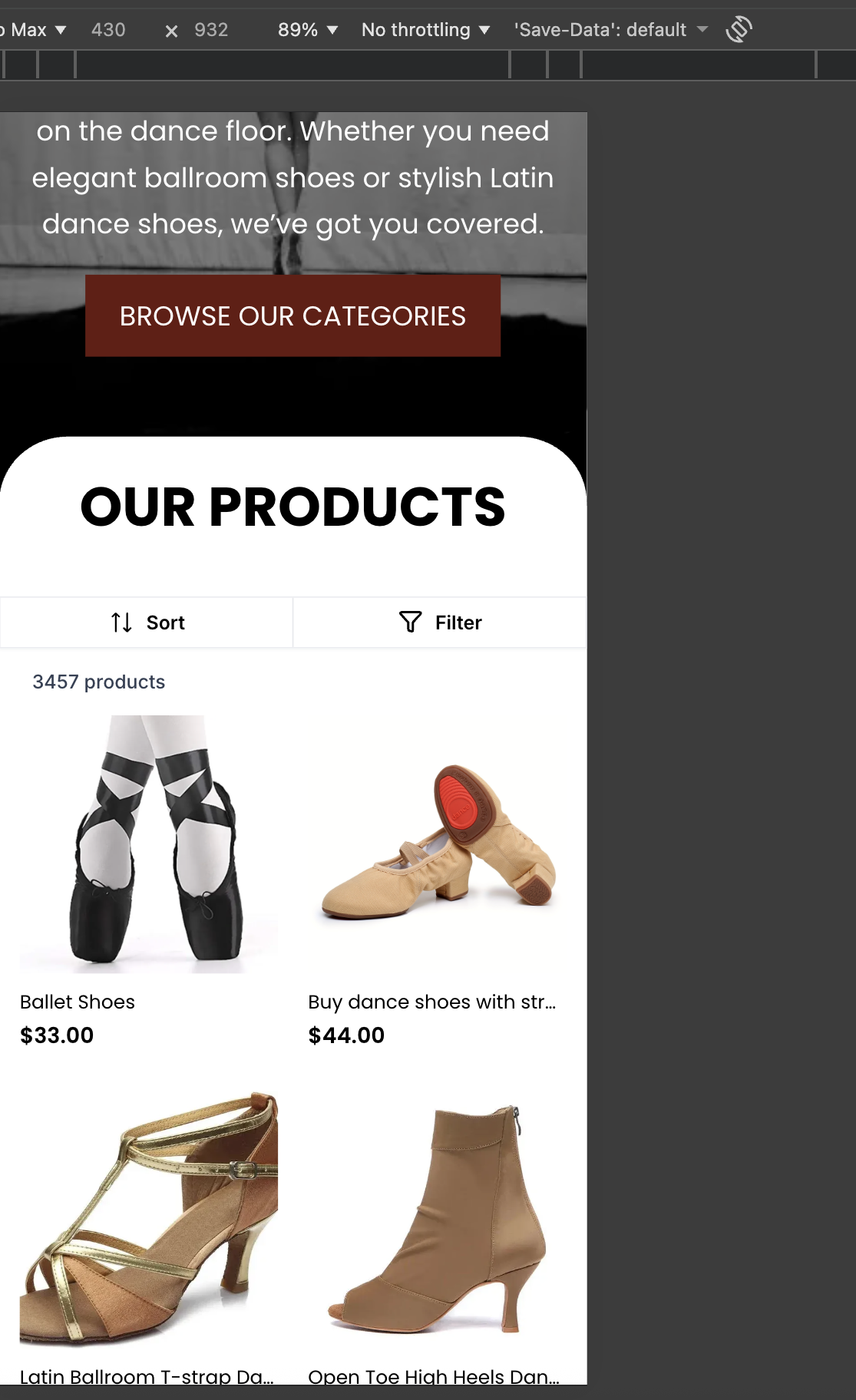
Task: Open the Open Toe High Heels boot image
Action: click(x=437, y=1220)
